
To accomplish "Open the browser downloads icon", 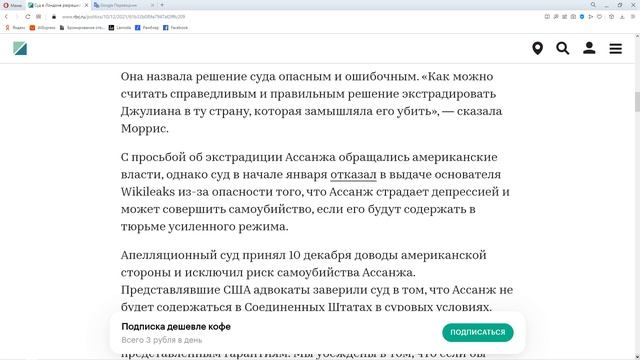I will point(622,17).
